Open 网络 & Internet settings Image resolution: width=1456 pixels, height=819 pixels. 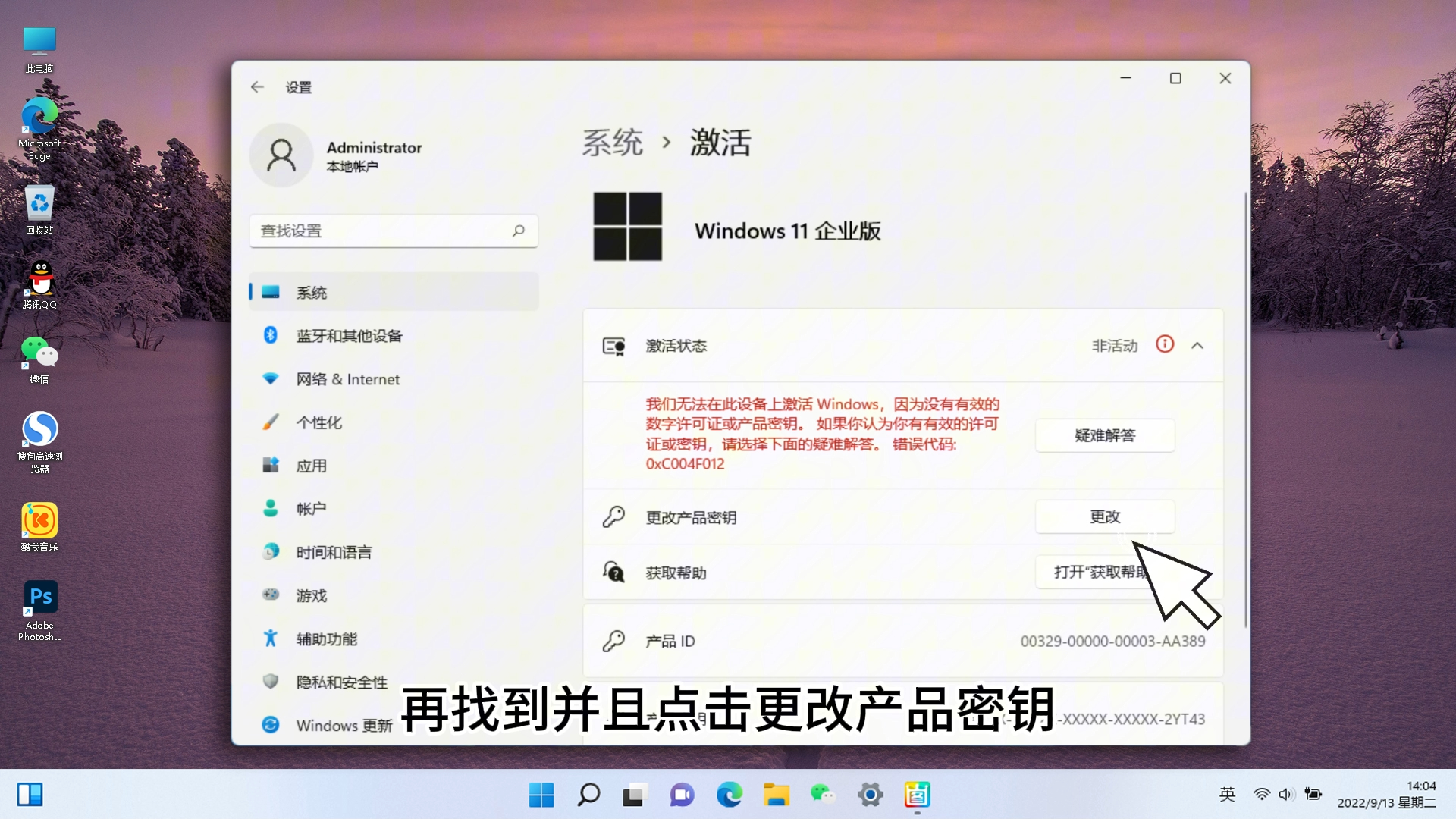pos(394,378)
